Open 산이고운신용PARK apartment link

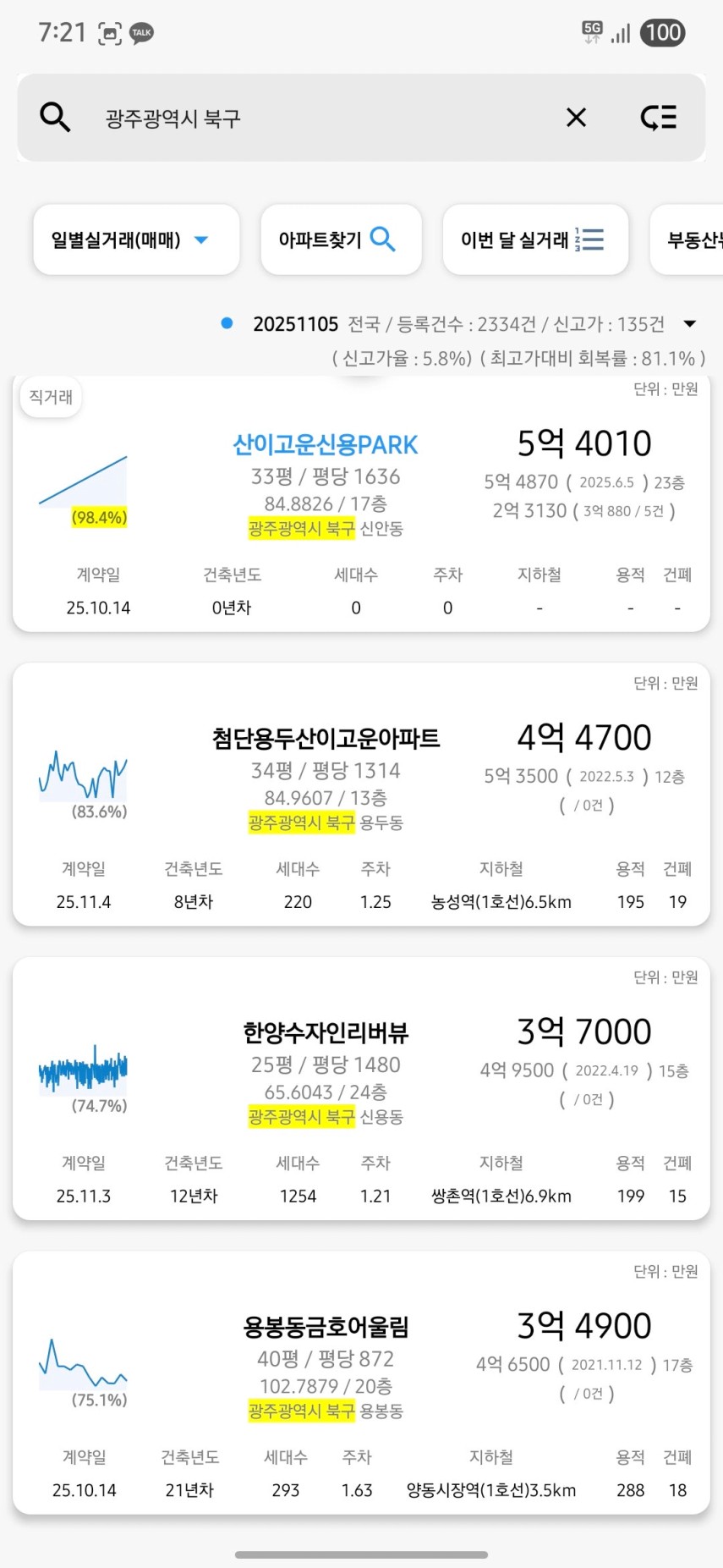[x=326, y=445]
